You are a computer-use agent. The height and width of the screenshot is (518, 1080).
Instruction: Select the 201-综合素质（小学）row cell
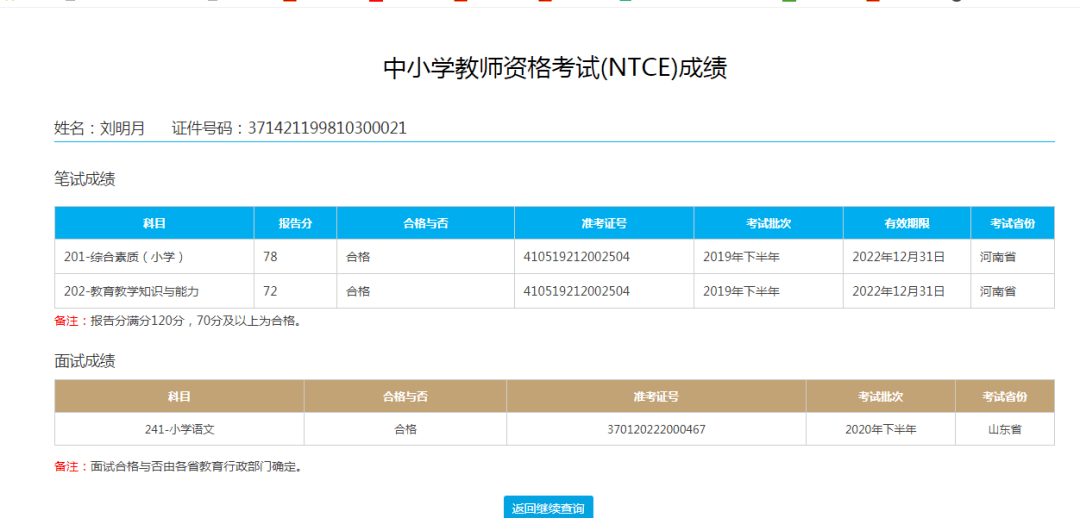coord(154,257)
